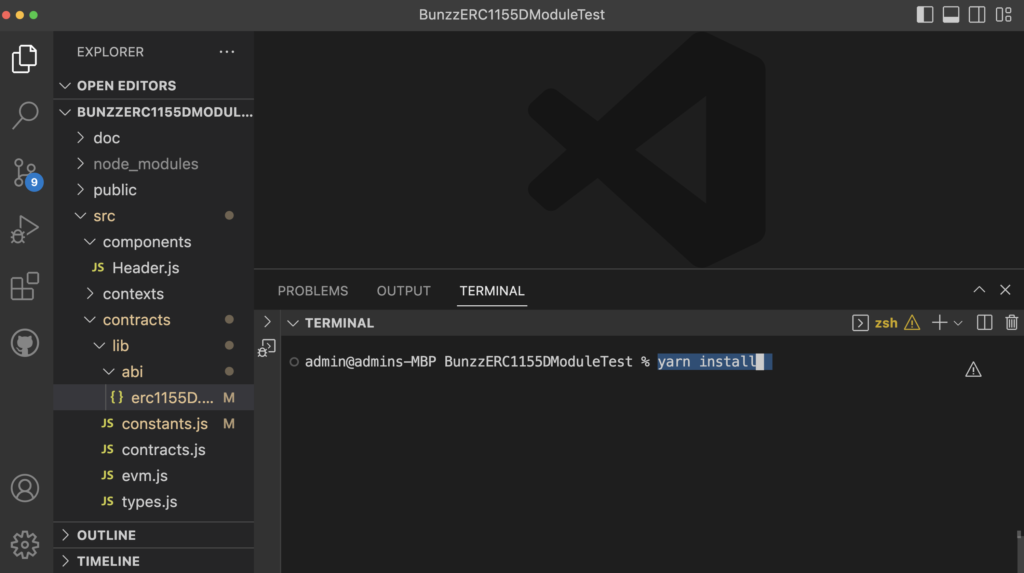
Task: Open Explorer more actions ellipsis
Action: coord(227,52)
